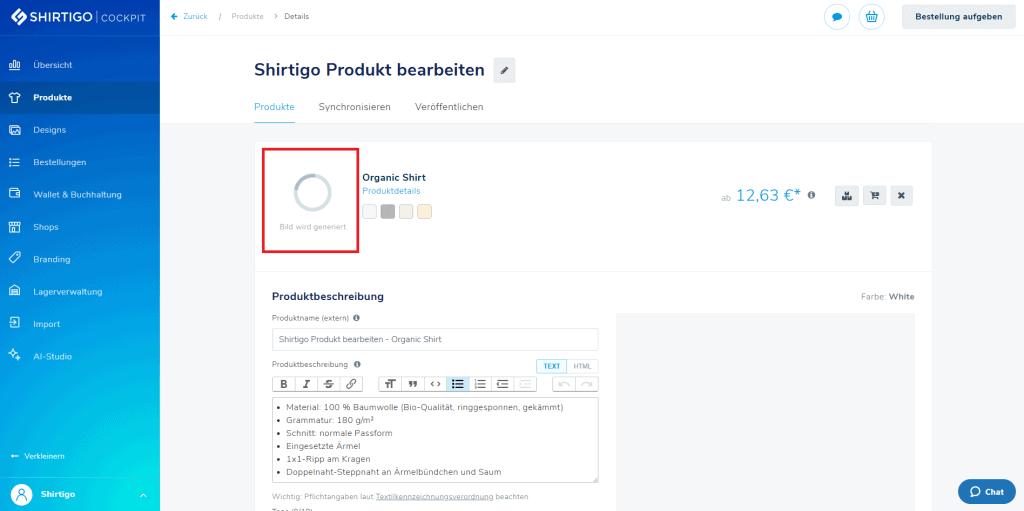Toggle bold formatting in the description editor
The height and width of the screenshot is (511, 1024).
click(283, 384)
